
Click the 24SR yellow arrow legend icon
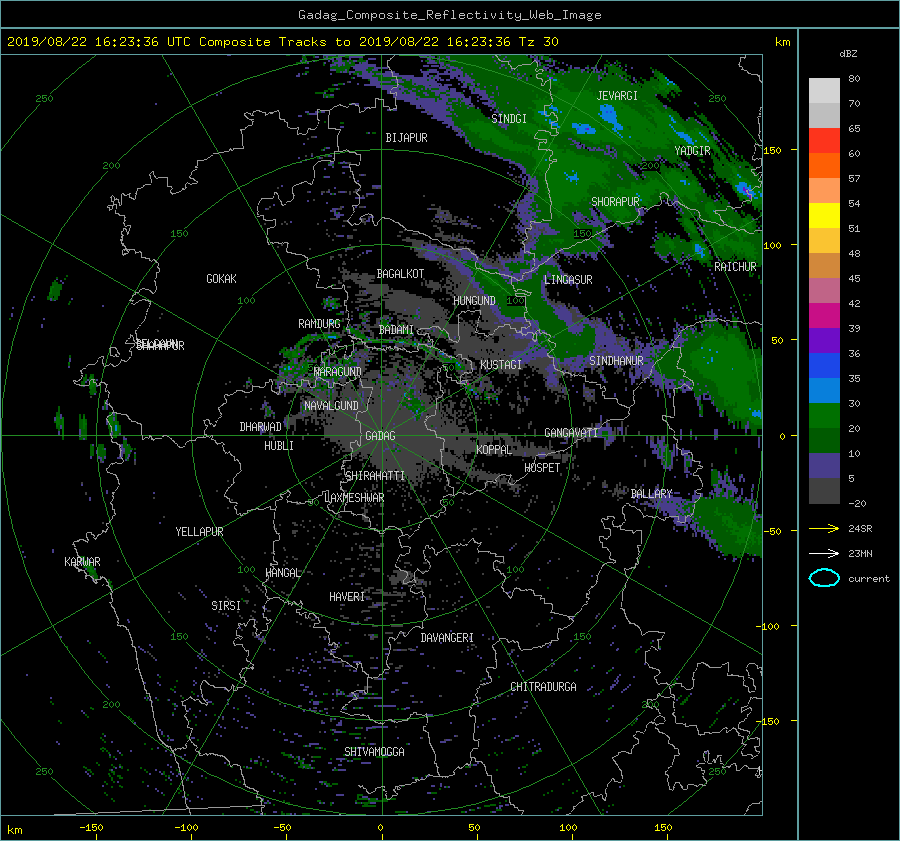coord(824,528)
